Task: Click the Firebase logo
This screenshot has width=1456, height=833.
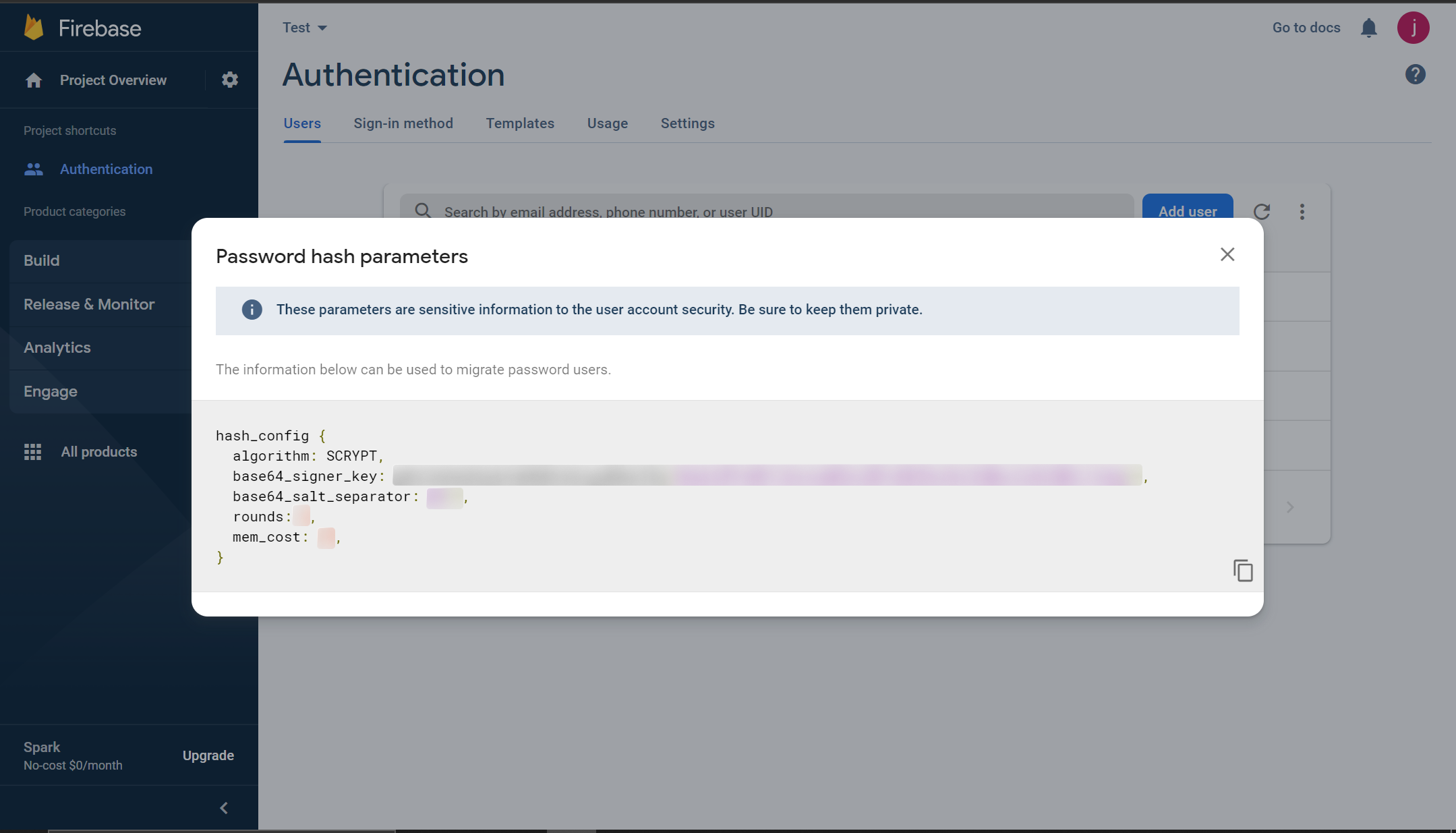Action: click(x=81, y=28)
